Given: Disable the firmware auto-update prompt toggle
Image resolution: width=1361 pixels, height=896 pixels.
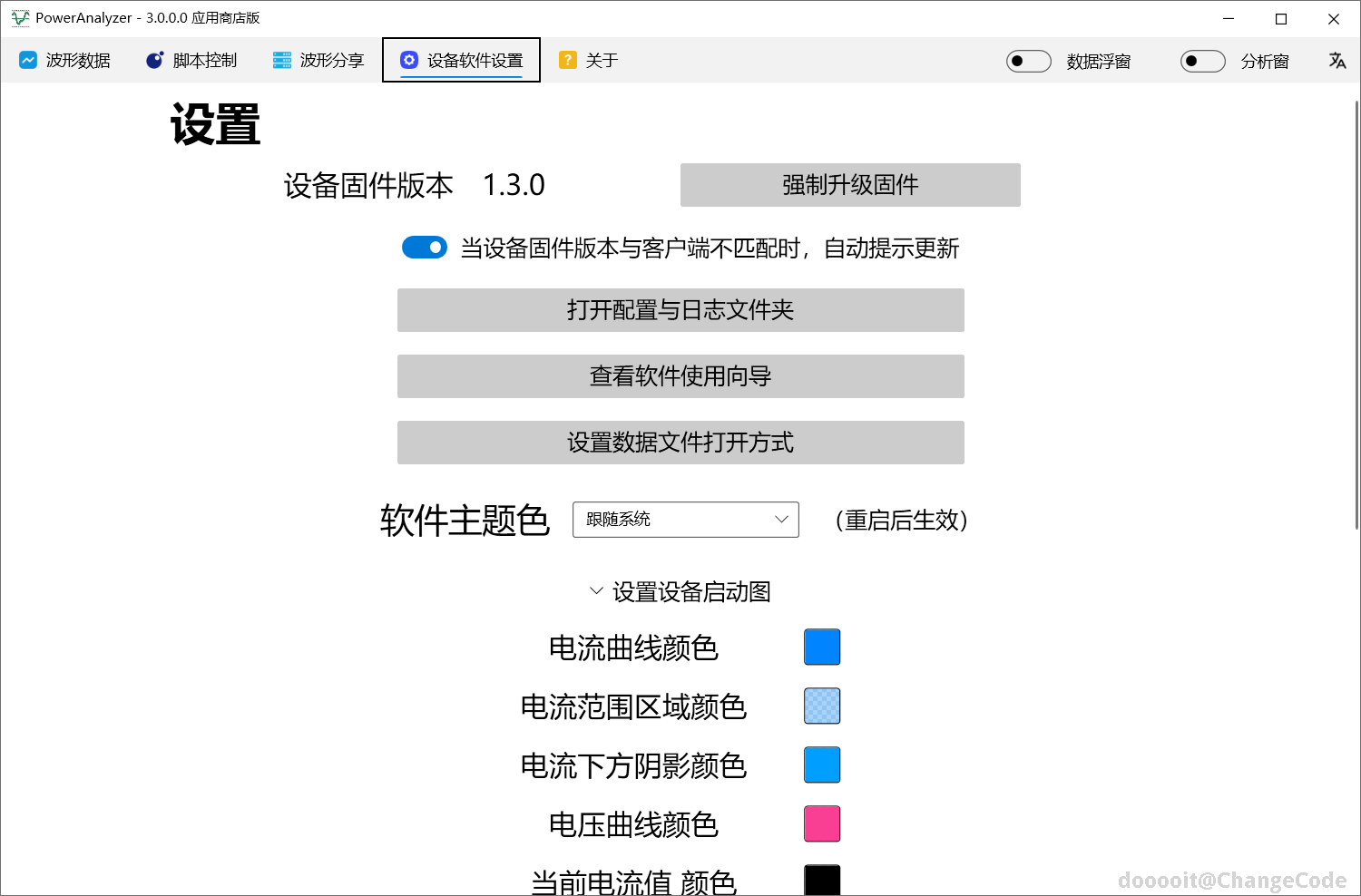Looking at the screenshot, I should tap(424, 247).
